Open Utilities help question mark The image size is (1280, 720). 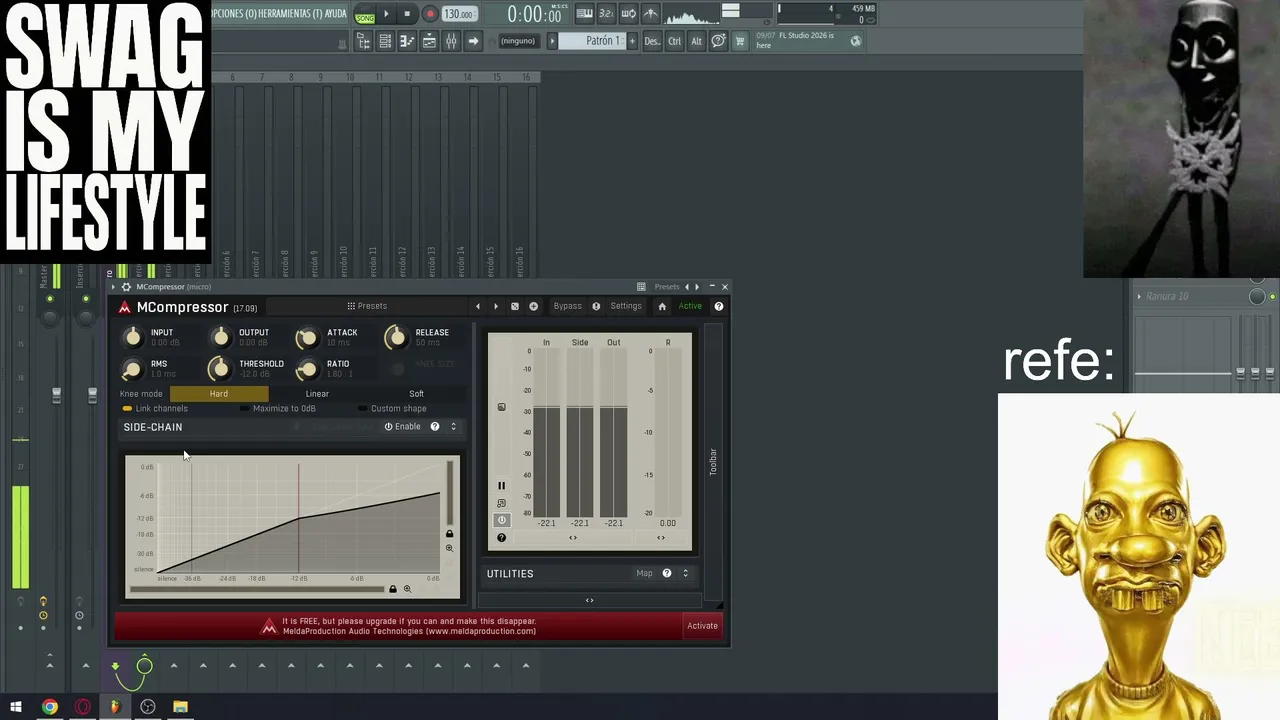tap(667, 574)
